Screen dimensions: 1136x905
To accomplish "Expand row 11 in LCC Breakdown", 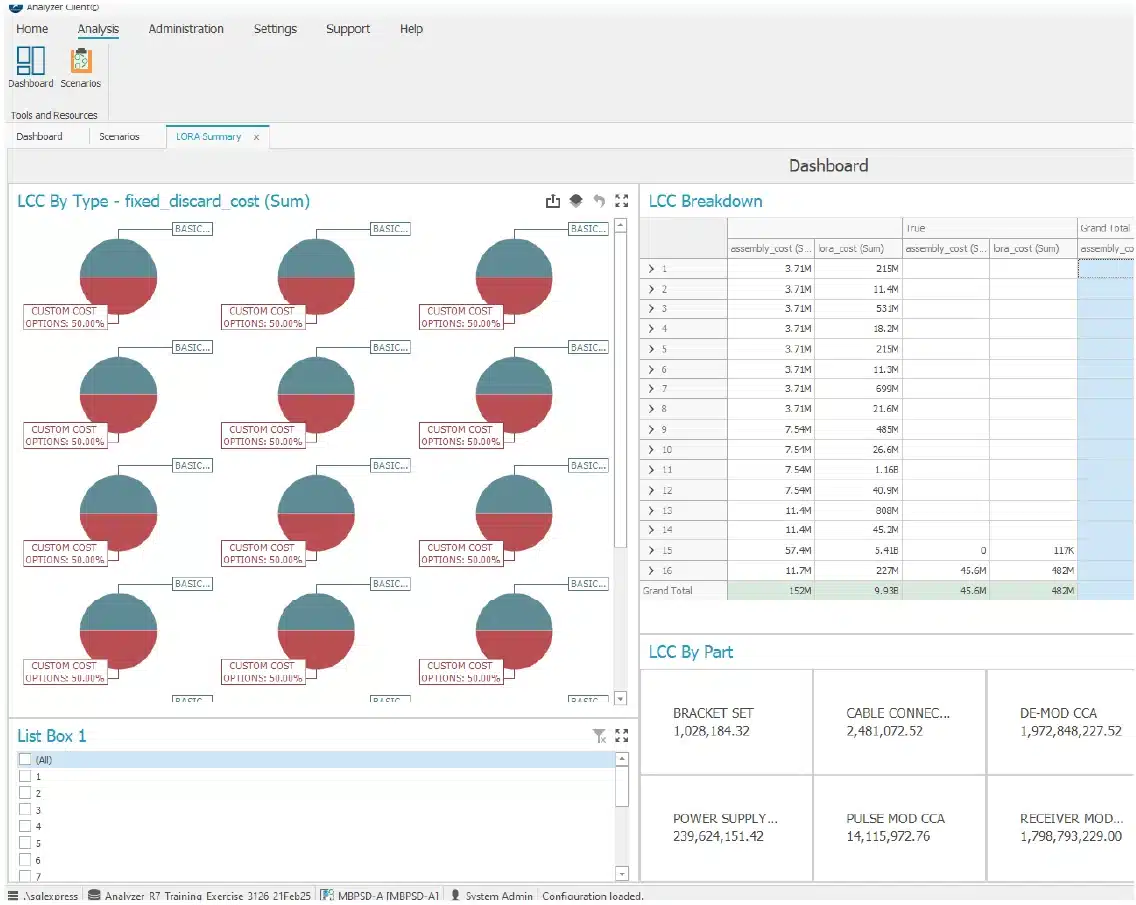I will (651, 470).
